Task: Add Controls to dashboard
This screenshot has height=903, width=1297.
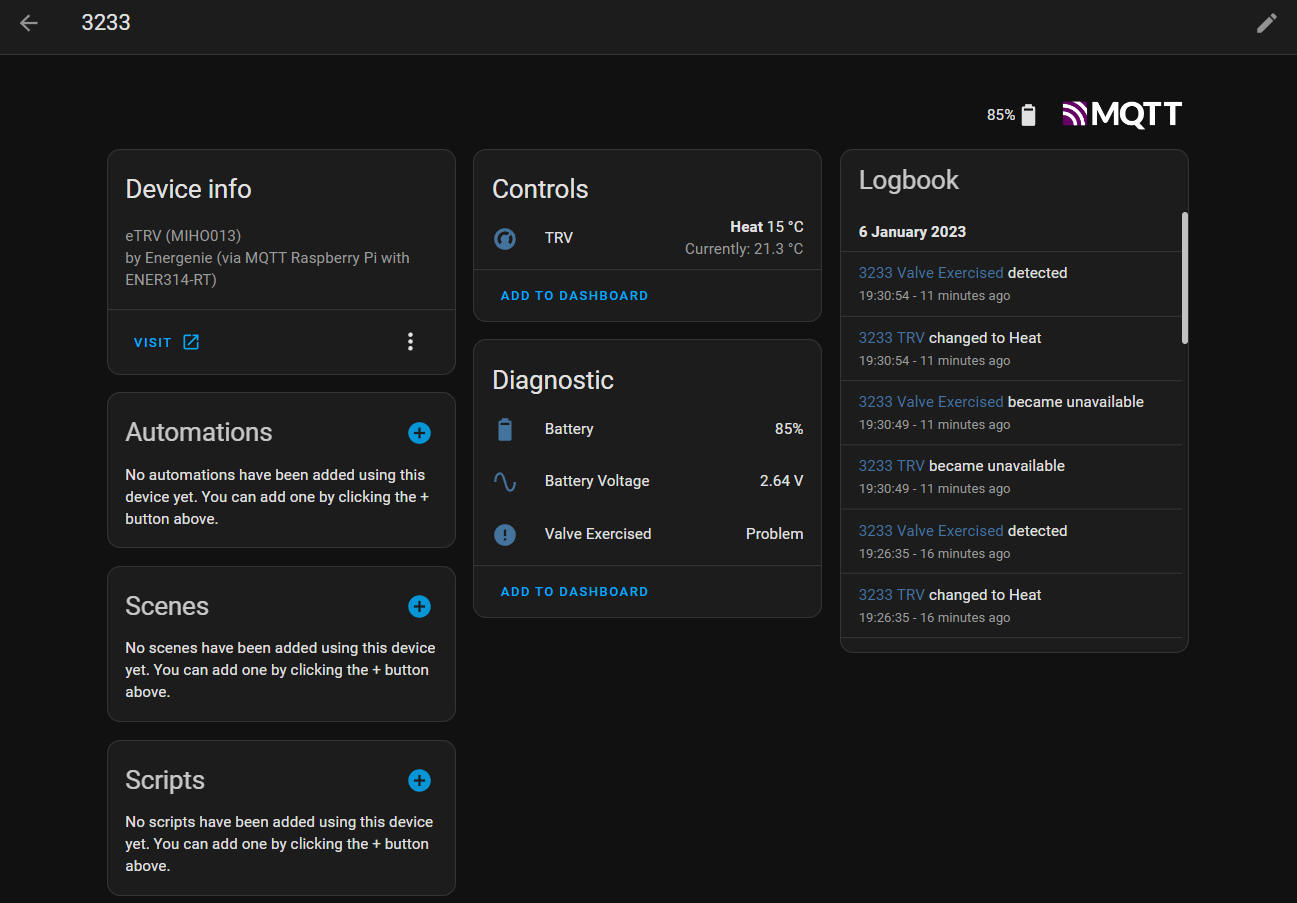Action: [574, 296]
